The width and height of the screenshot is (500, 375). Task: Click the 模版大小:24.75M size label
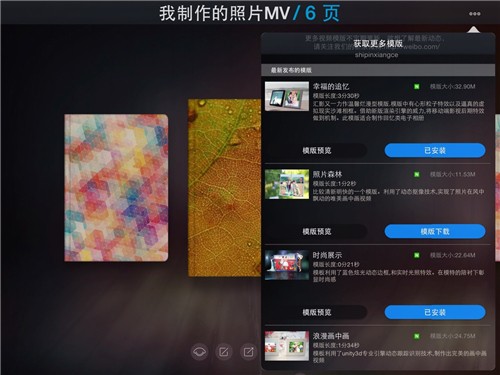pyautogui.click(x=452, y=336)
